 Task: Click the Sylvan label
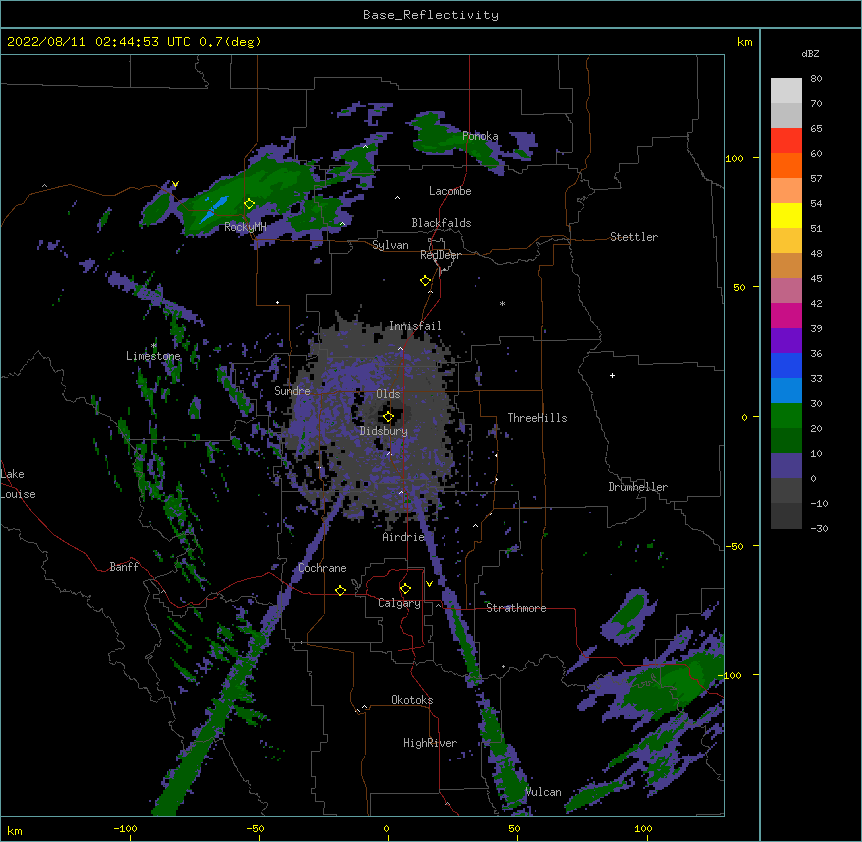click(390, 245)
